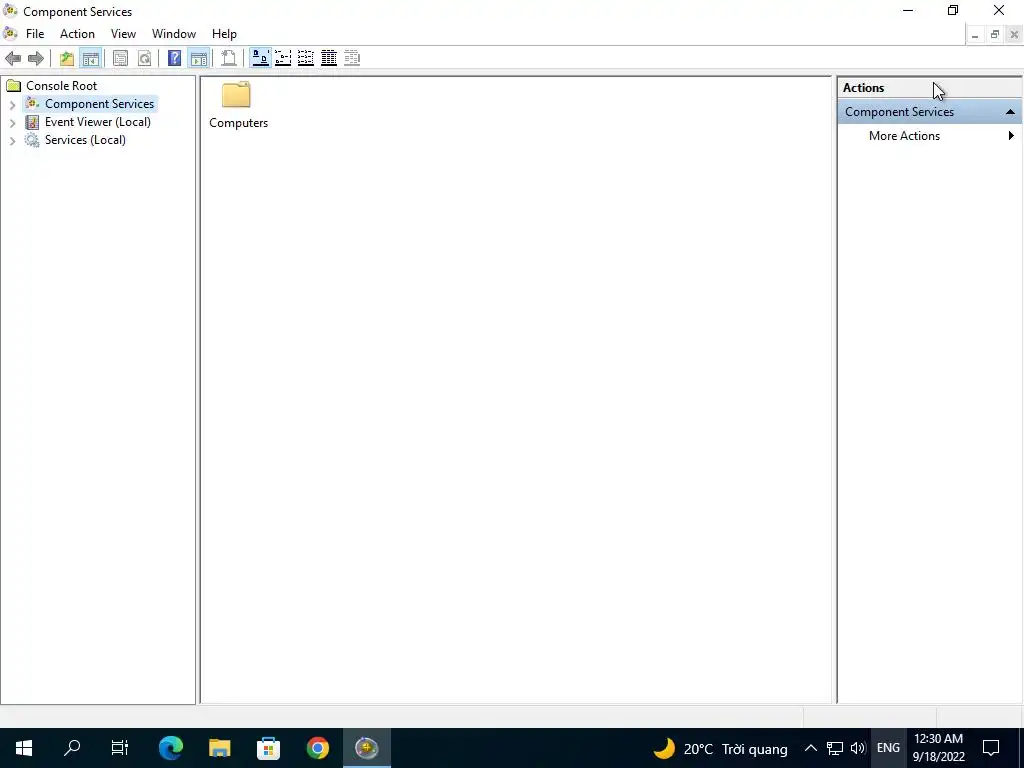Restore the inner MDI console window

995,35
